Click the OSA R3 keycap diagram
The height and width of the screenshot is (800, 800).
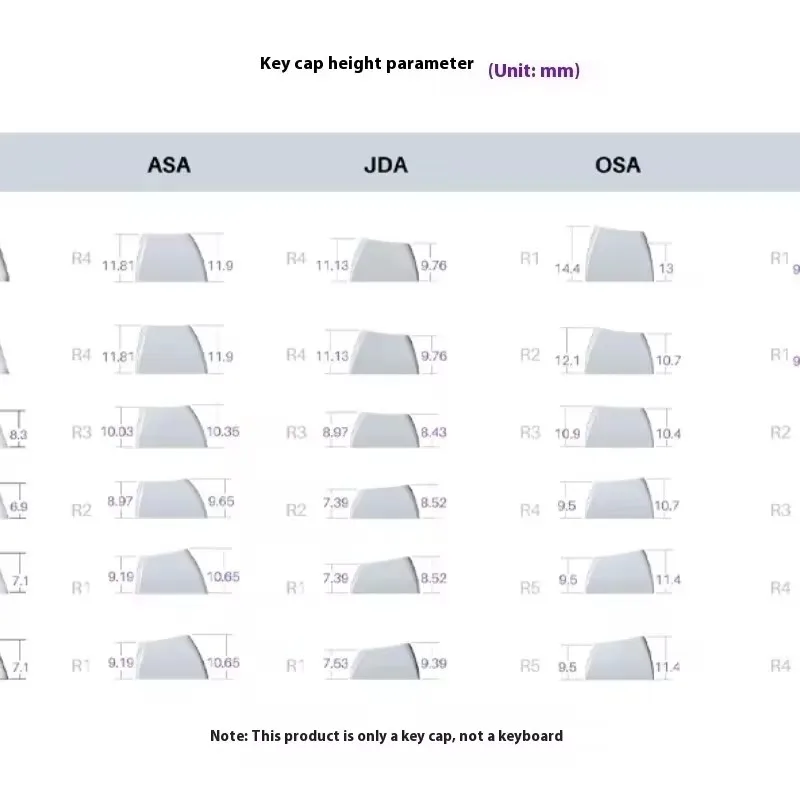point(619,427)
